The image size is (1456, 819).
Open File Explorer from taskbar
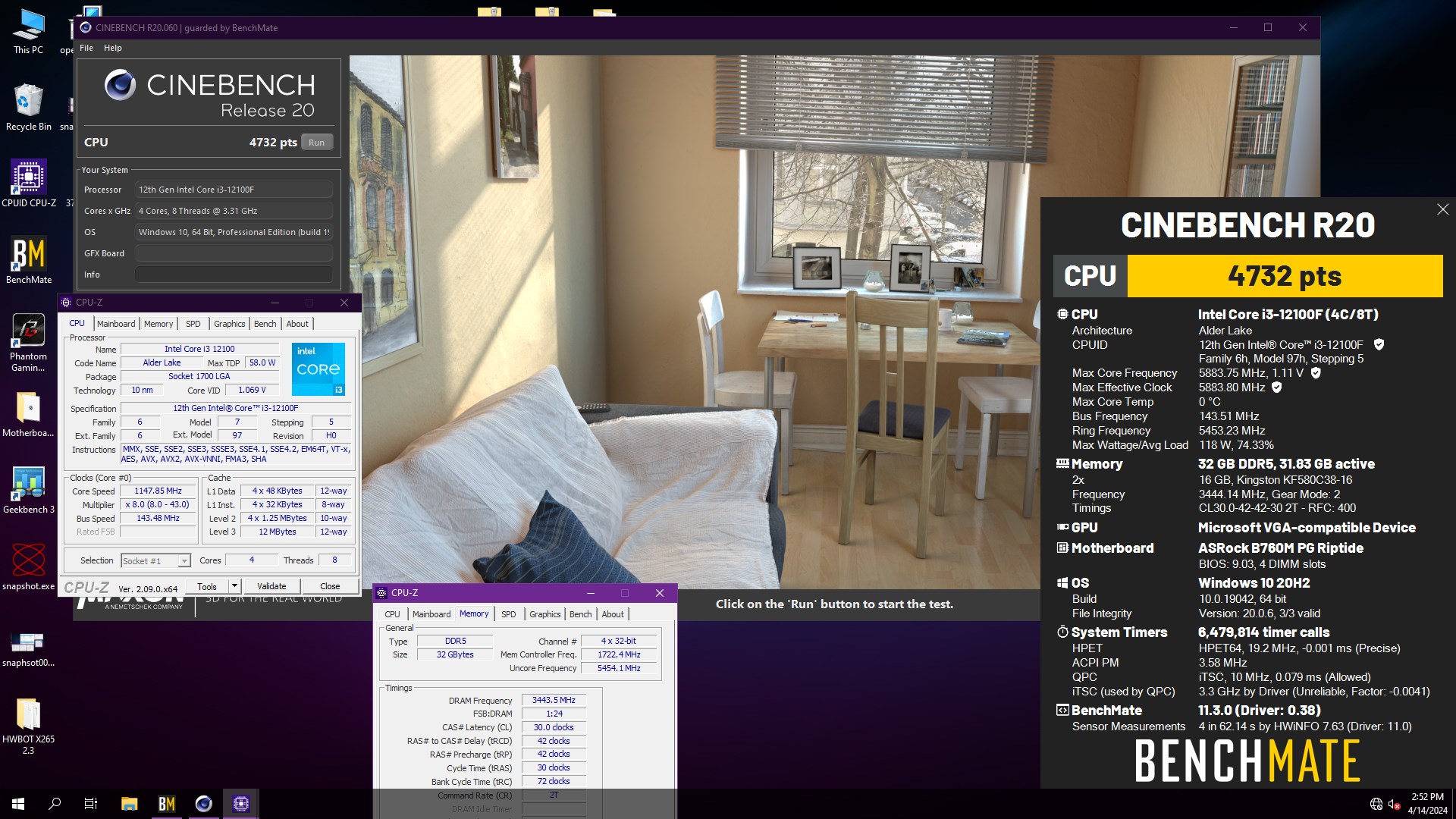pos(130,804)
